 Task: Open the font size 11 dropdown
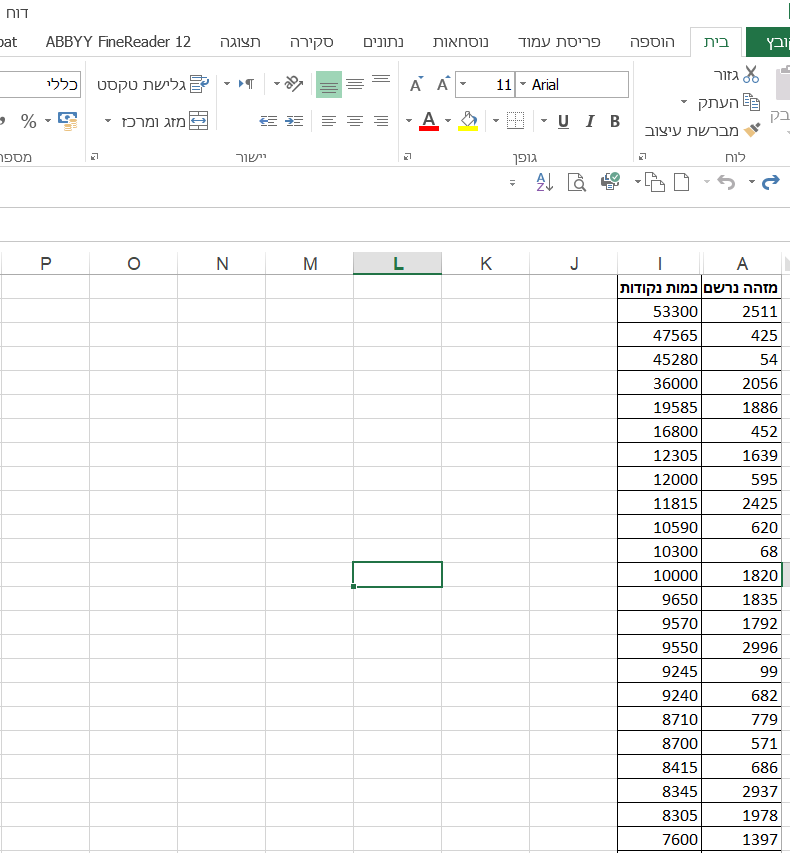(x=463, y=84)
